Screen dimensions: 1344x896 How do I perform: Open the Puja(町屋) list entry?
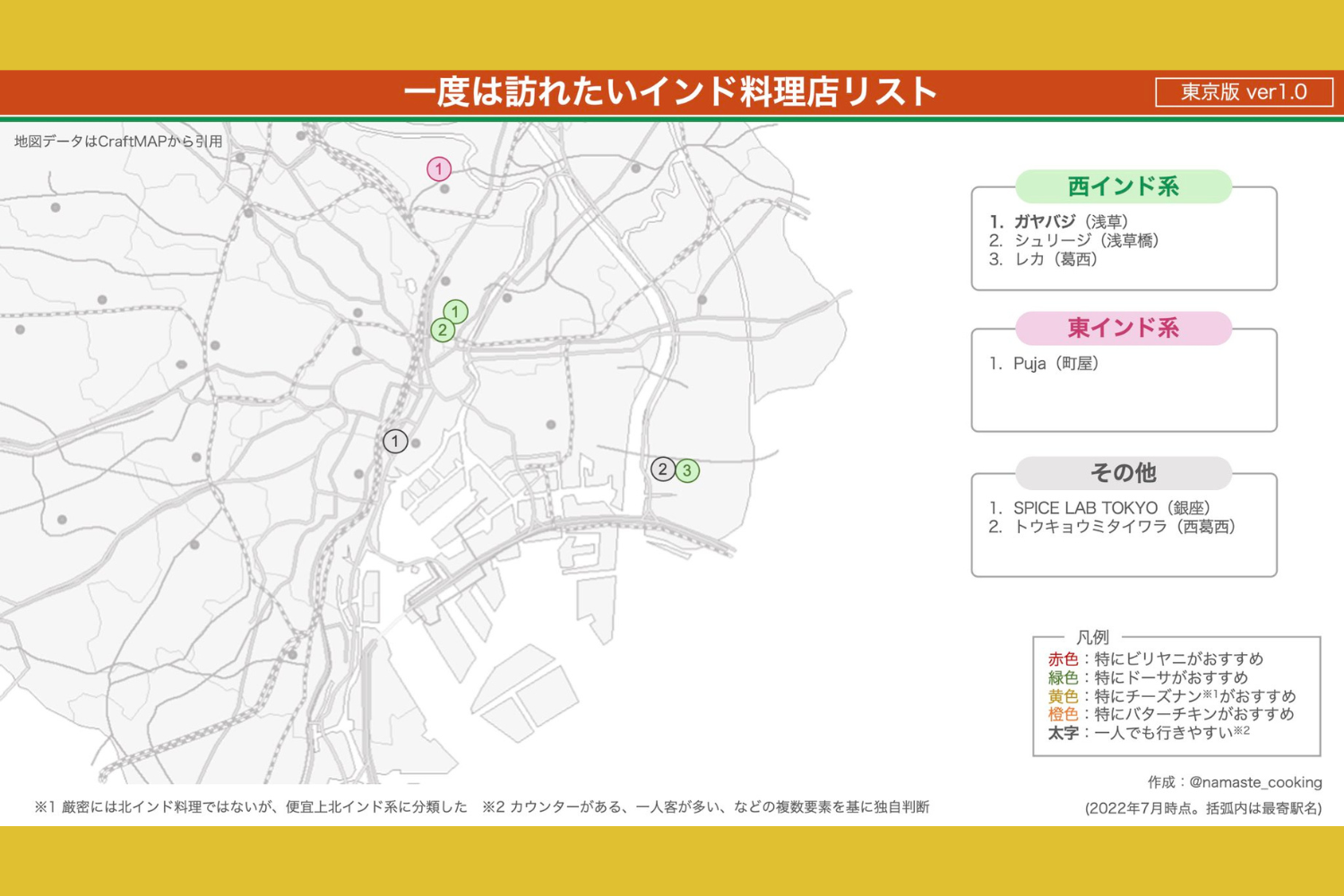pyautogui.click(x=1055, y=363)
